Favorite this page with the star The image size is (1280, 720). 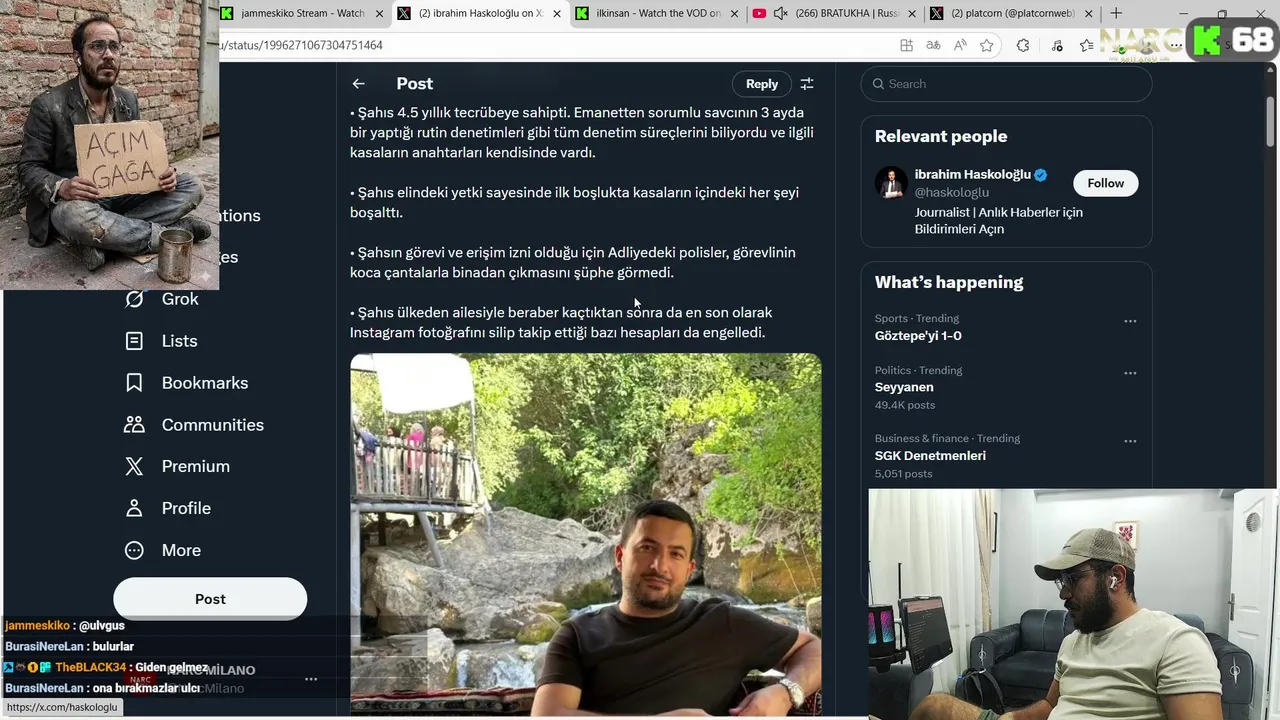(987, 45)
